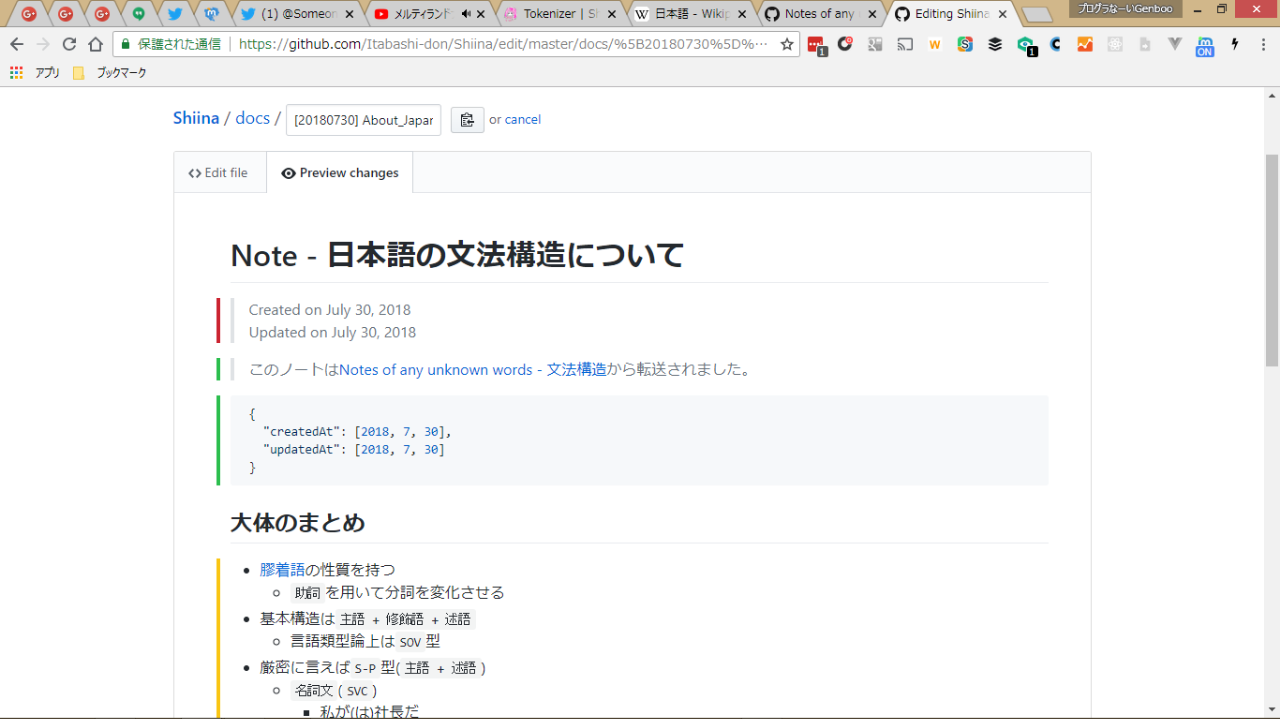Open the 膠着語 link
Viewport: 1280px width, 719px height.
coord(282,570)
